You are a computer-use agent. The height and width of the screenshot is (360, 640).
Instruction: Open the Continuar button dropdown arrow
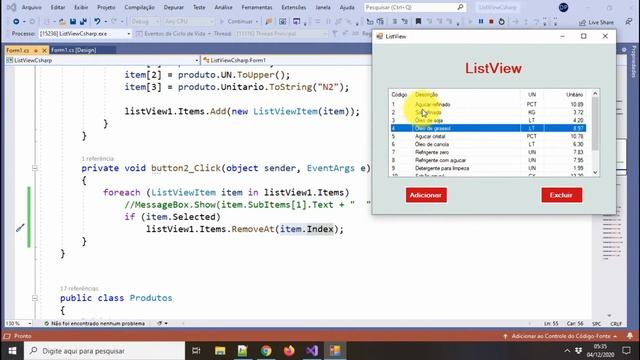257,21
